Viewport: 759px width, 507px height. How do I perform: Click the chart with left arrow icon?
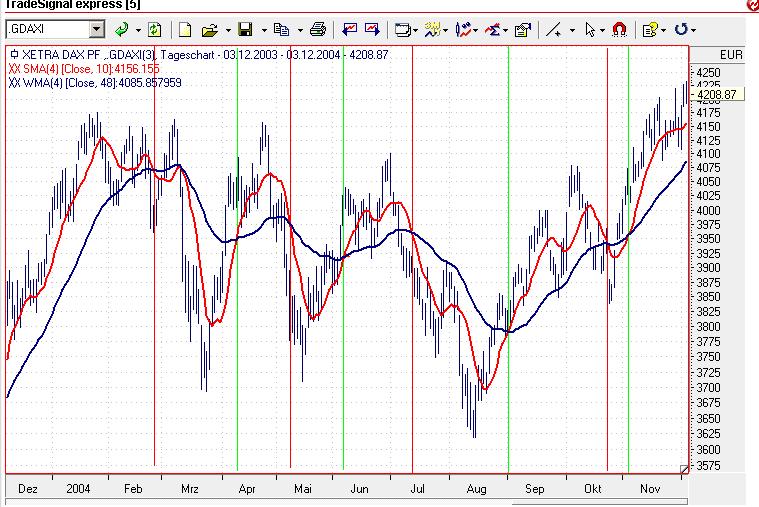(349, 29)
